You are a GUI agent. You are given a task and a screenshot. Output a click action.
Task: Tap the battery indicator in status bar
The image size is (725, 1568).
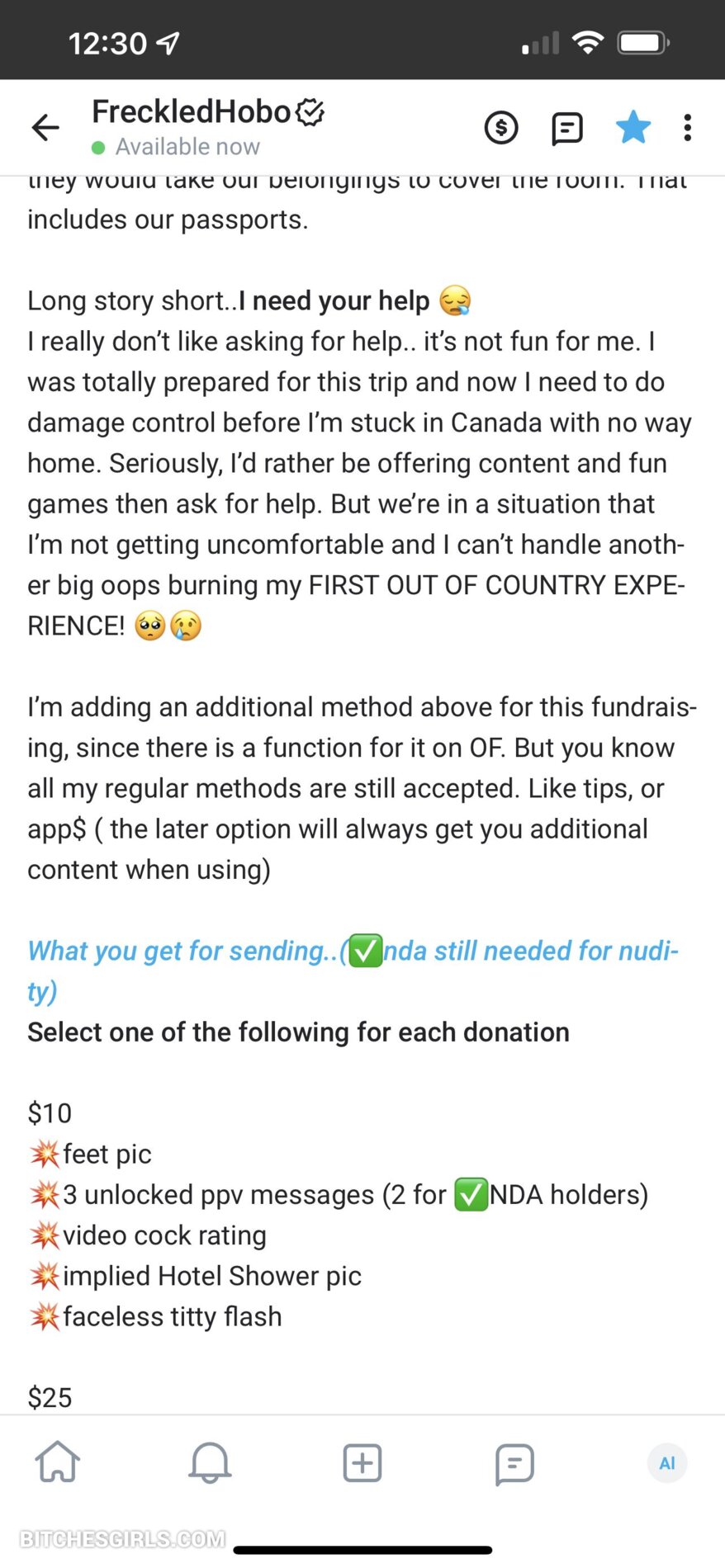(643, 43)
